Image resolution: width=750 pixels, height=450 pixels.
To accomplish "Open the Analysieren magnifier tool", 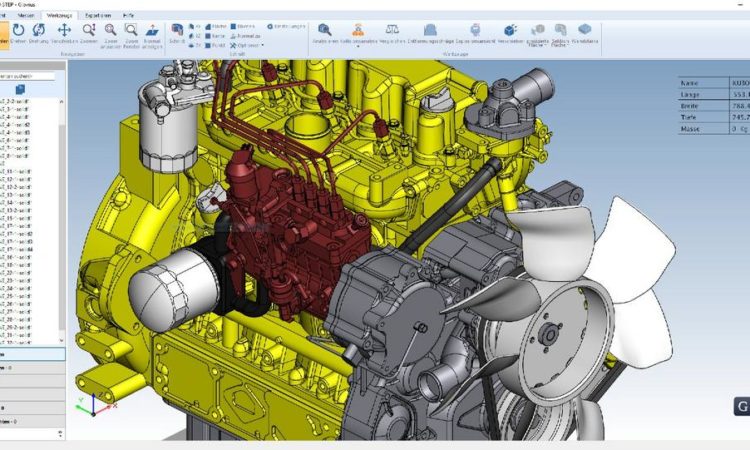I will pyautogui.click(x=325, y=34).
